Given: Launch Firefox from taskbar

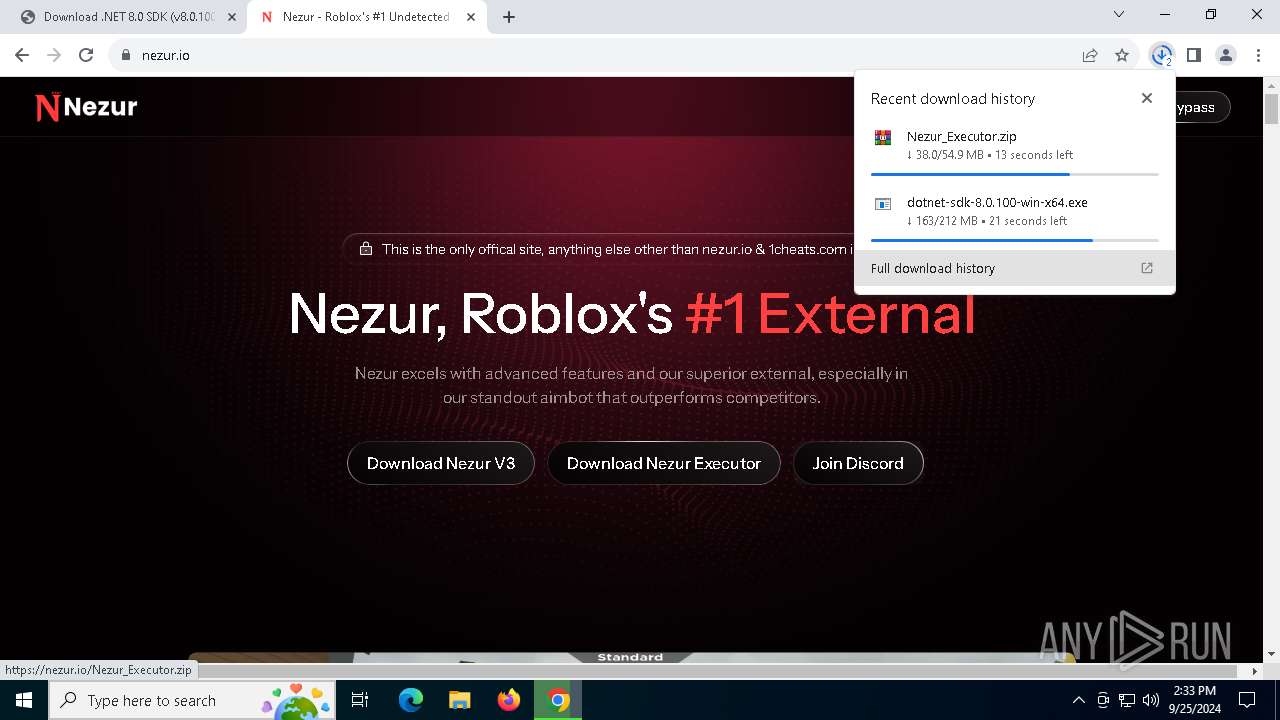Looking at the screenshot, I should pyautogui.click(x=509, y=700).
